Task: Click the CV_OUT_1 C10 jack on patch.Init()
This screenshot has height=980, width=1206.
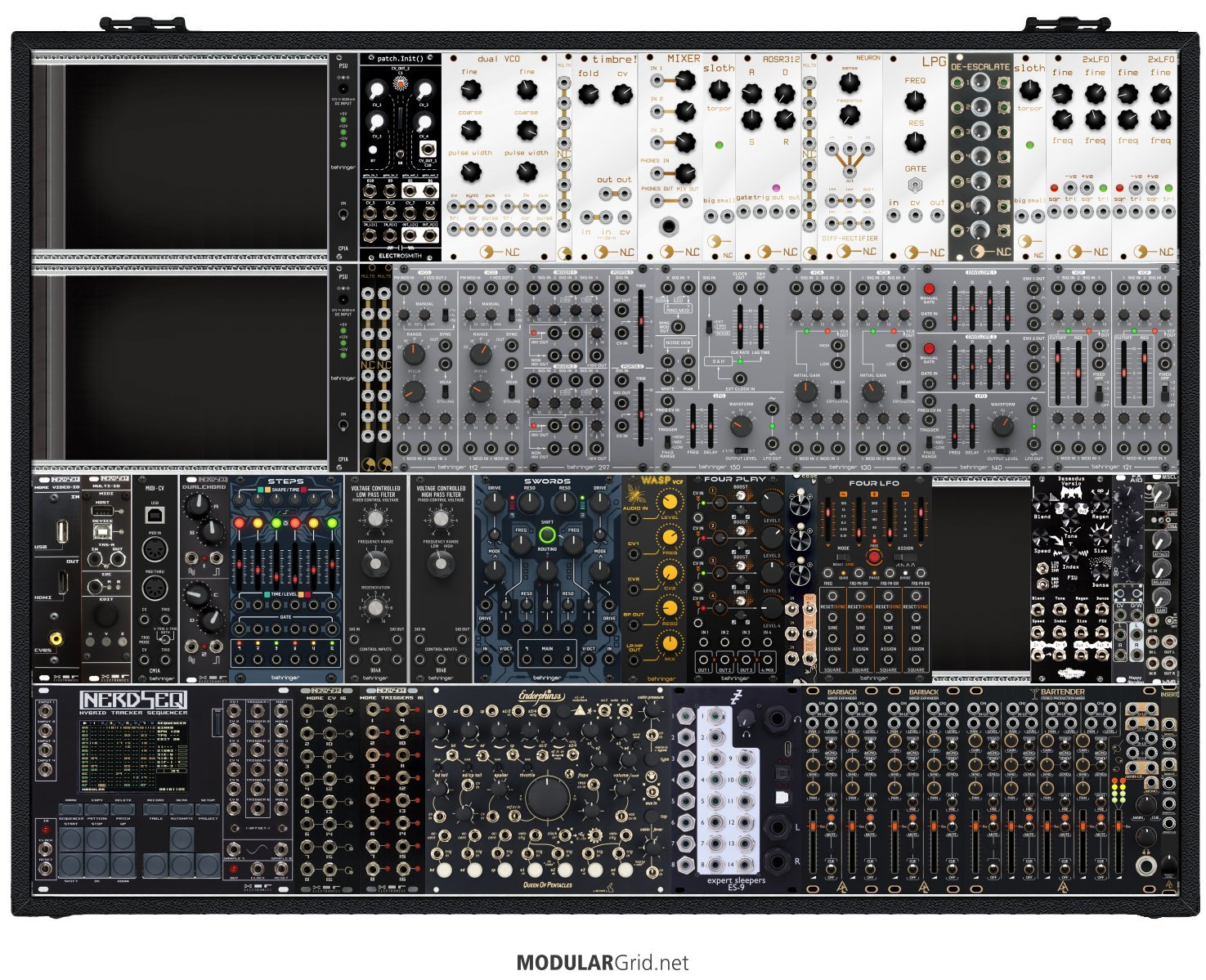Action: (x=427, y=150)
